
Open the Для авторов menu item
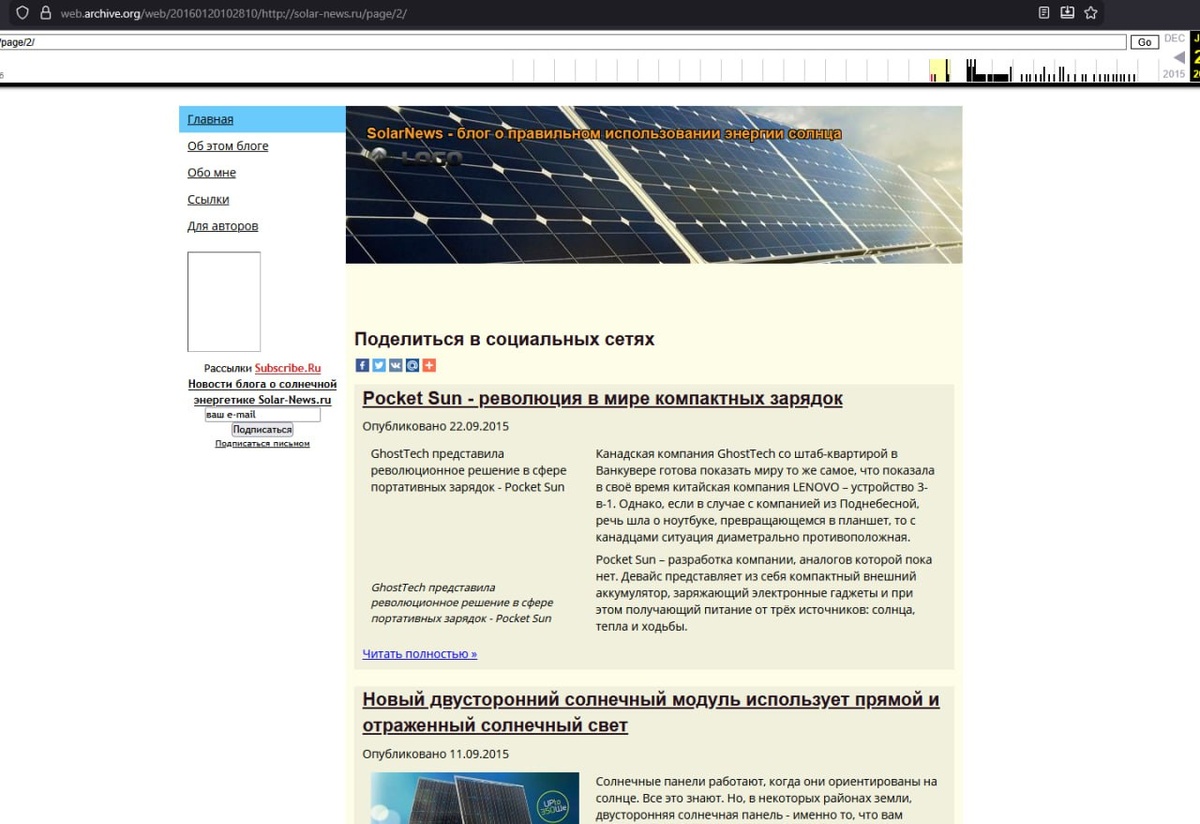pos(223,226)
